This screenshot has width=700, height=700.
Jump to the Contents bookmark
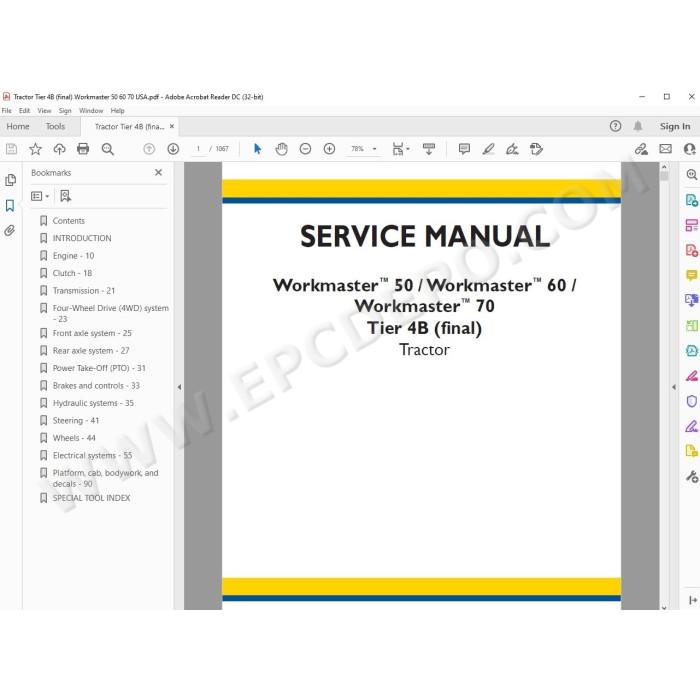[68, 221]
